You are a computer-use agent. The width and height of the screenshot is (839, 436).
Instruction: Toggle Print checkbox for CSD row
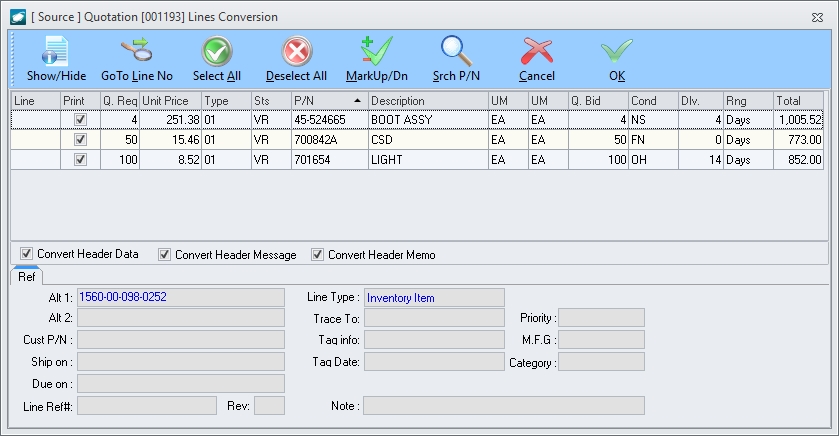coord(80,139)
